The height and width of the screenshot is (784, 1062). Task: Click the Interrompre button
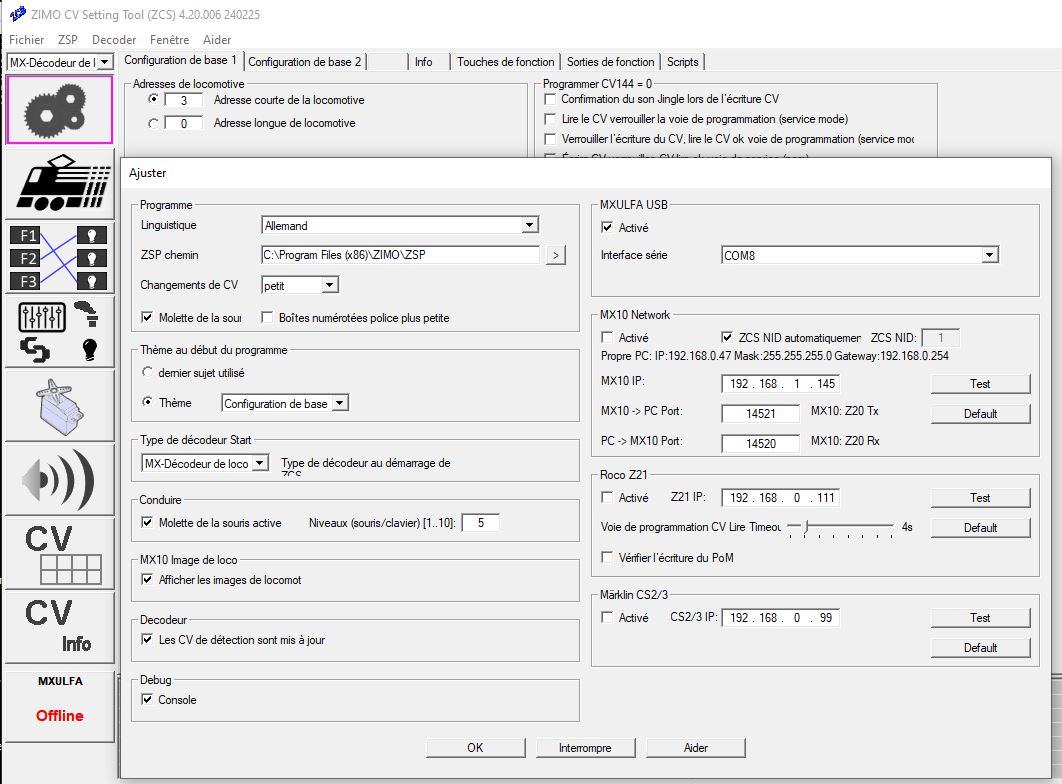585,747
